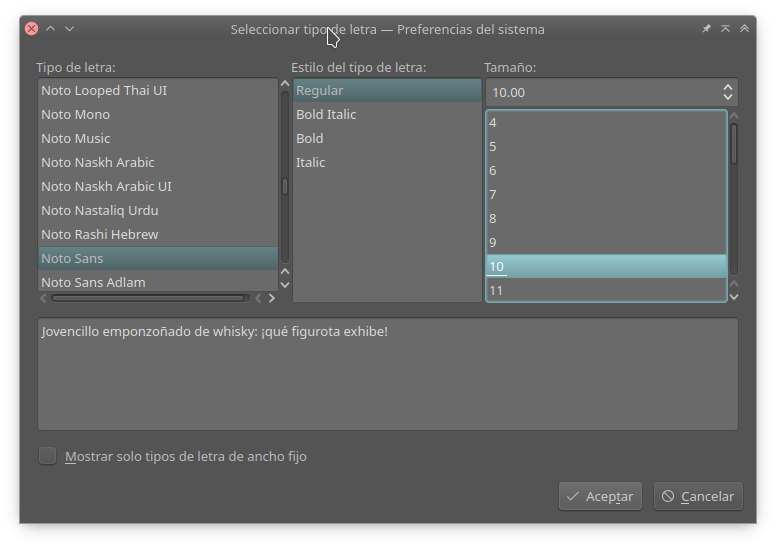Pick font size 10
Screen dimensions: 776x547
[x=606, y=266]
